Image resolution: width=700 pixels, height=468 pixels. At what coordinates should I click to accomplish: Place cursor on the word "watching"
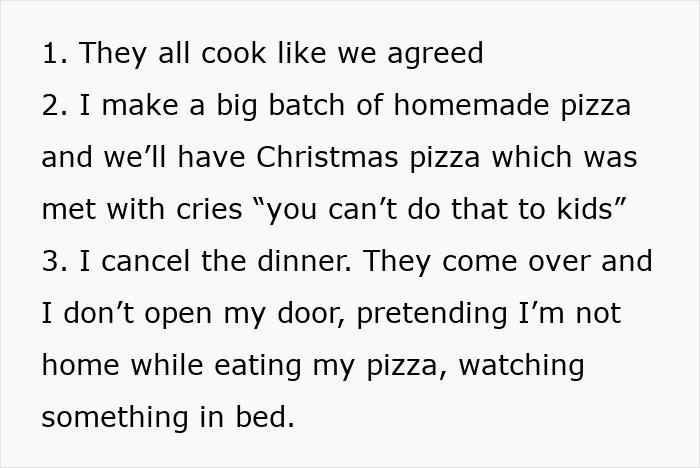click(521, 366)
